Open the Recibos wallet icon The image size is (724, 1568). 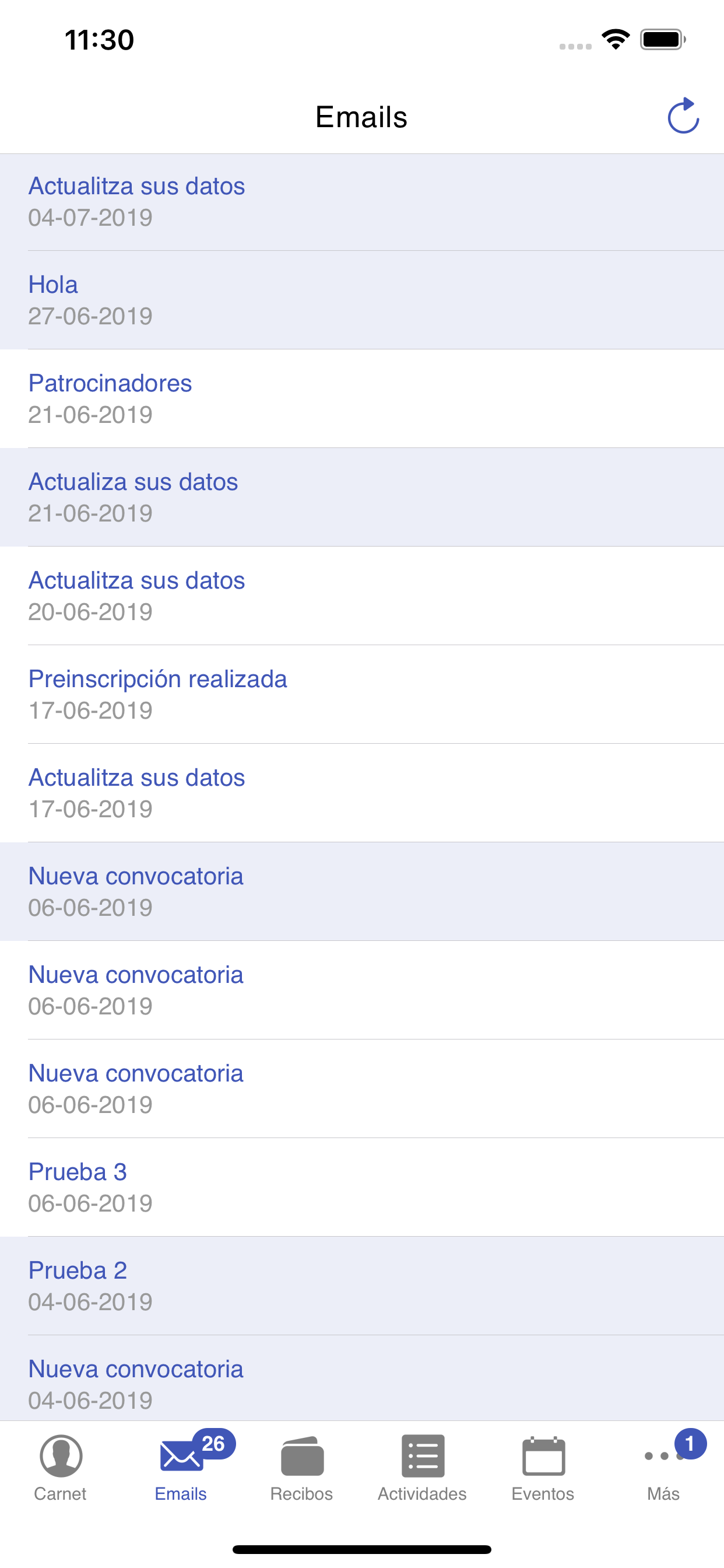coord(302,1457)
